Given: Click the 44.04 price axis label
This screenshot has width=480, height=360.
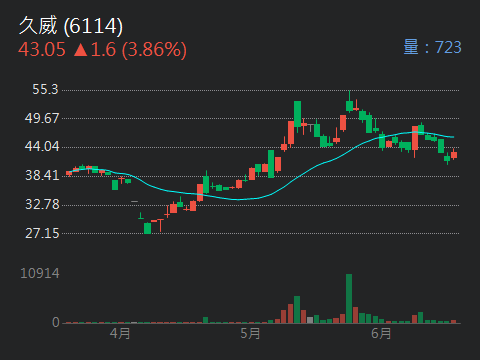Looking at the screenshot, I should (x=42, y=146).
